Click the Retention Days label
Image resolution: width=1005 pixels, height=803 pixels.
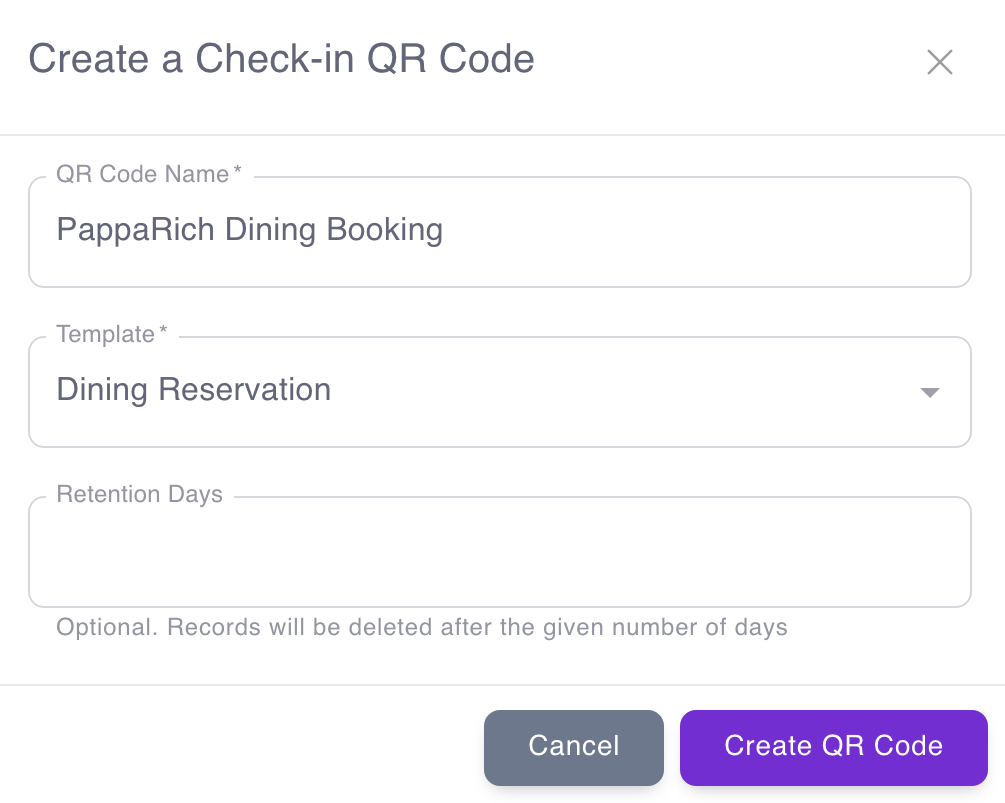[139, 494]
